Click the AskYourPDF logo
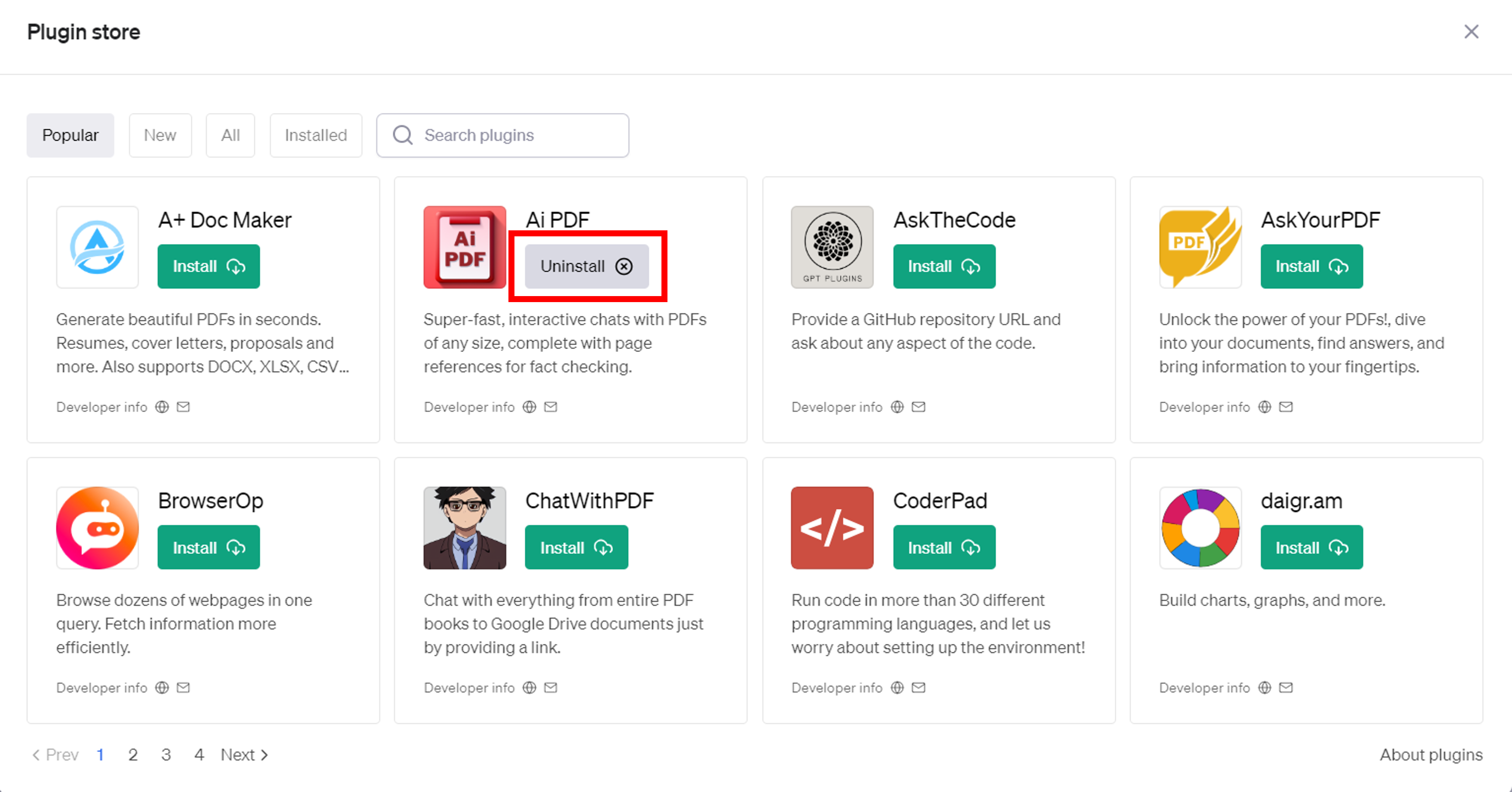The image size is (1512, 792). 1200,247
